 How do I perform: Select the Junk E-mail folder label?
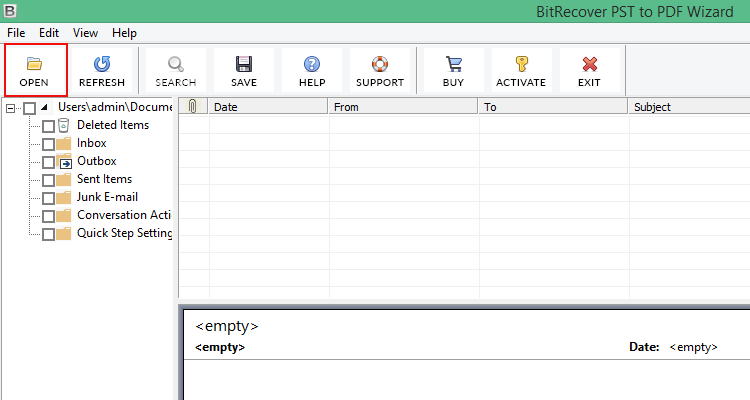pyautogui.click(x=107, y=197)
